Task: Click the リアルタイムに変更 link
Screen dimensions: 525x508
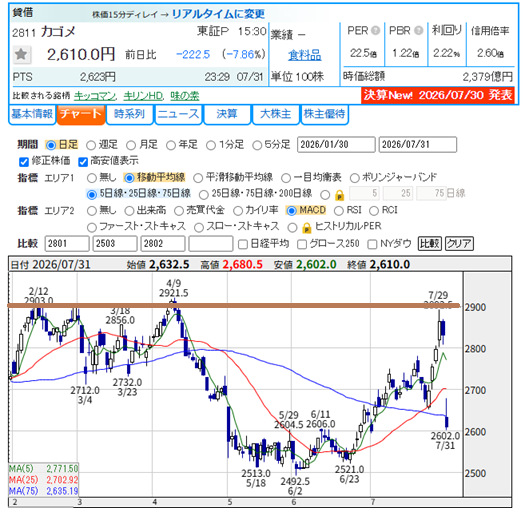Action: pos(218,14)
